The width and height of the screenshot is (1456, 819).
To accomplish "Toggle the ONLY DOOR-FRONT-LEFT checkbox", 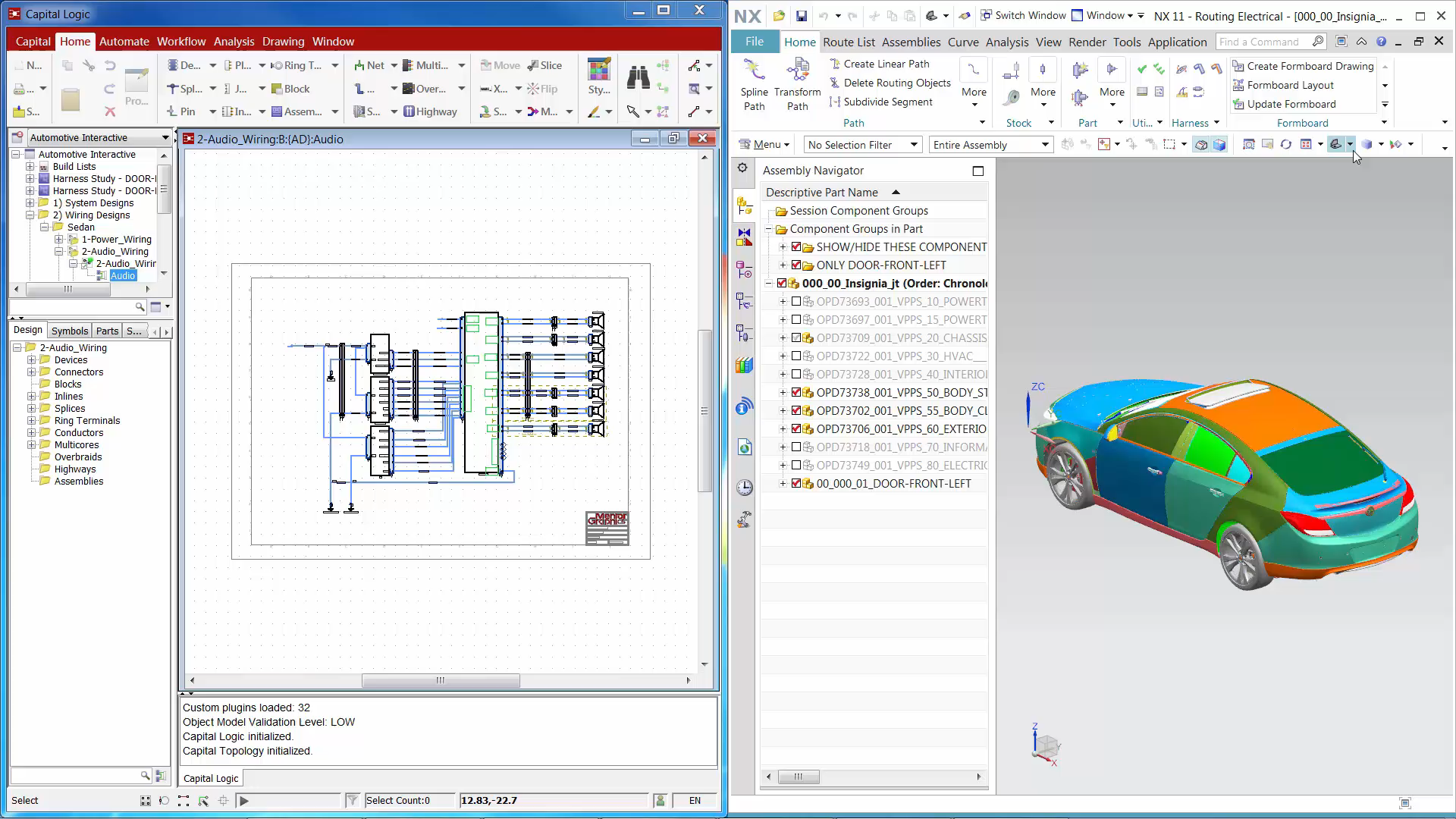I will (796, 265).
